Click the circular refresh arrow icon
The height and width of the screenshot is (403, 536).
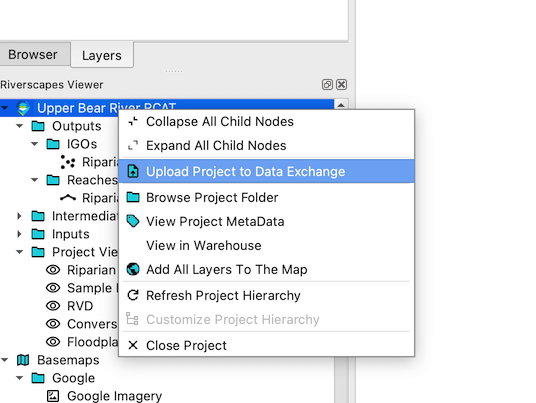[133, 295]
